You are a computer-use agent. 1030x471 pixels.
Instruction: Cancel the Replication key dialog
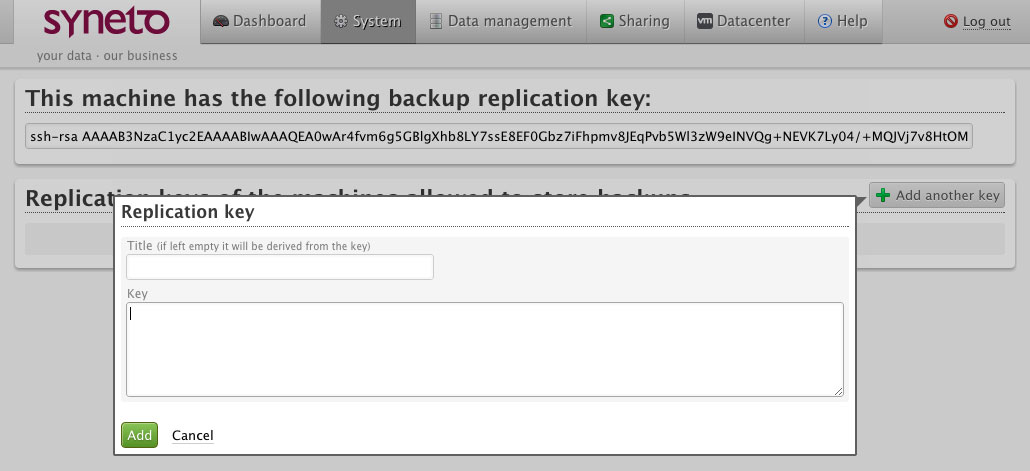(192, 436)
